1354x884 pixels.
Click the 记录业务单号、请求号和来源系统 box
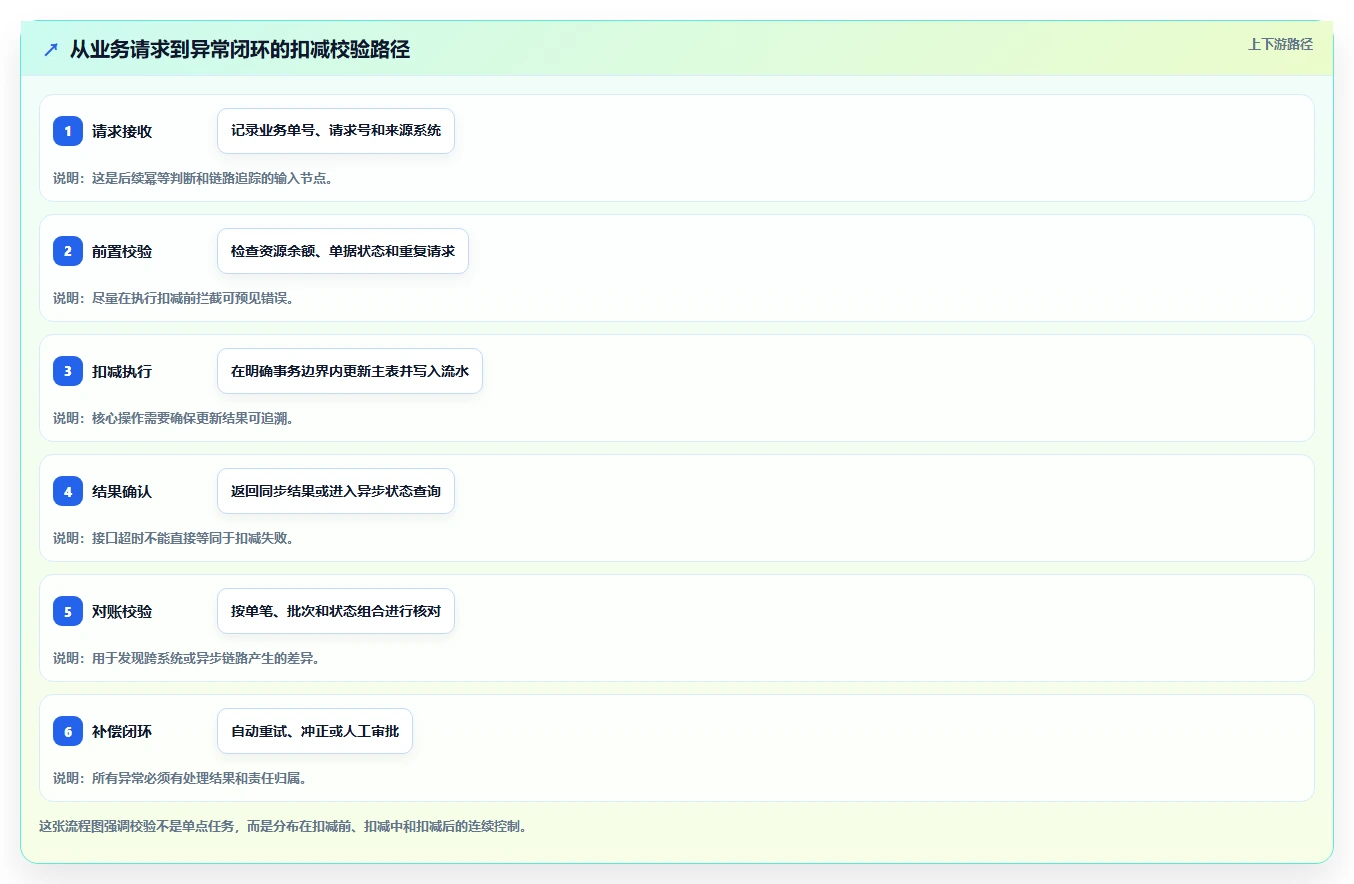336,131
